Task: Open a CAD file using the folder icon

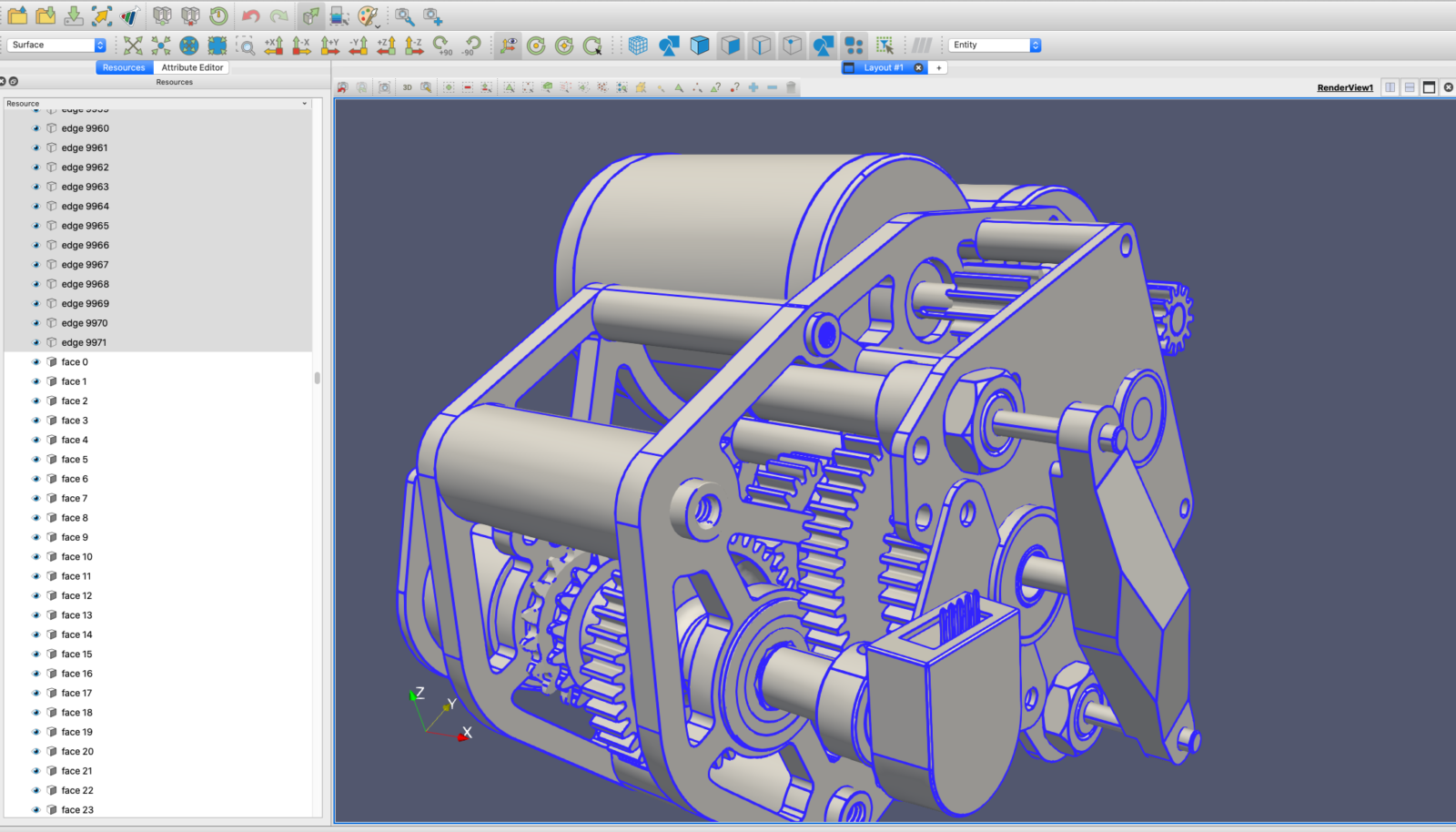Action: (x=16, y=15)
